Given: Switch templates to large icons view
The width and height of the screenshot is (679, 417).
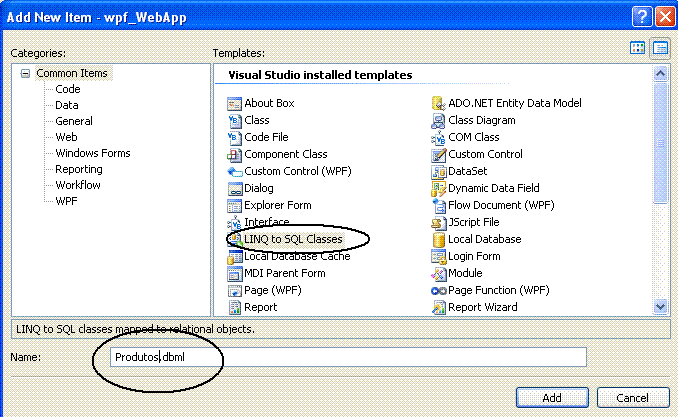Looking at the screenshot, I should tap(637, 48).
